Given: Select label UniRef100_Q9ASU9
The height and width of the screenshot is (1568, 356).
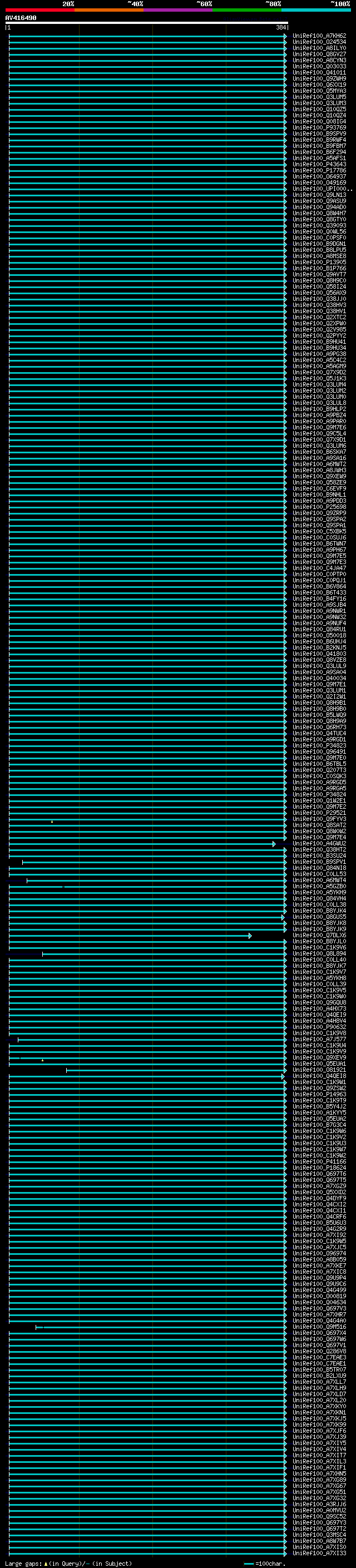Looking at the screenshot, I should 319,201.
